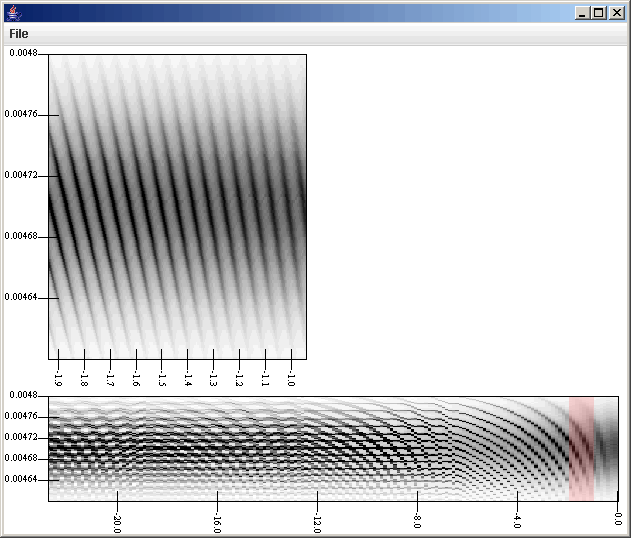Click lower plot's 0.0048 y-axis label
Image resolution: width=631 pixels, height=538 pixels.
click(23, 395)
